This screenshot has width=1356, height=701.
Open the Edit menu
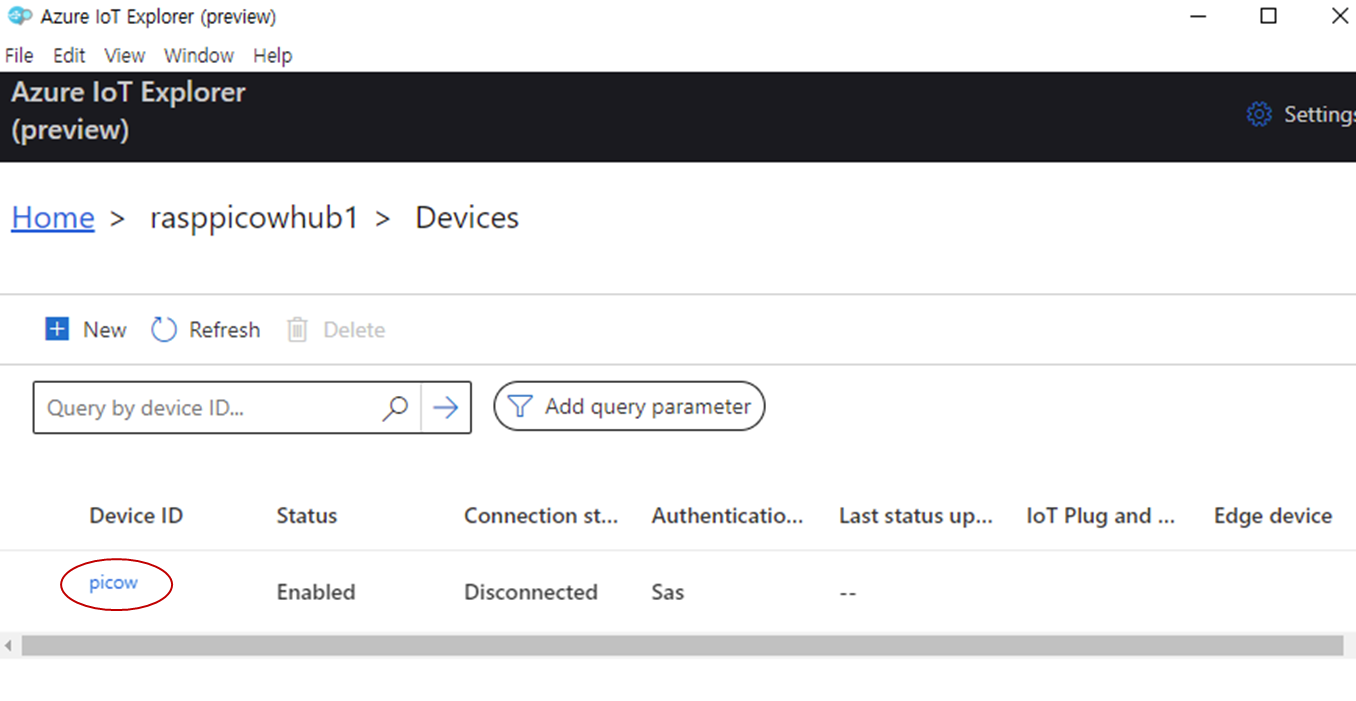pyautogui.click(x=69, y=55)
